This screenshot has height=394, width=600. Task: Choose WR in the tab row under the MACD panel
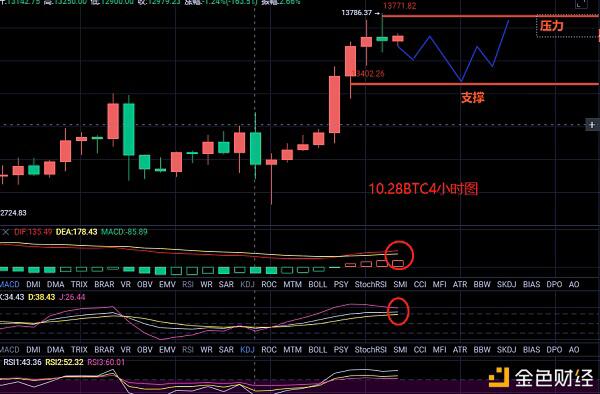tap(206, 284)
